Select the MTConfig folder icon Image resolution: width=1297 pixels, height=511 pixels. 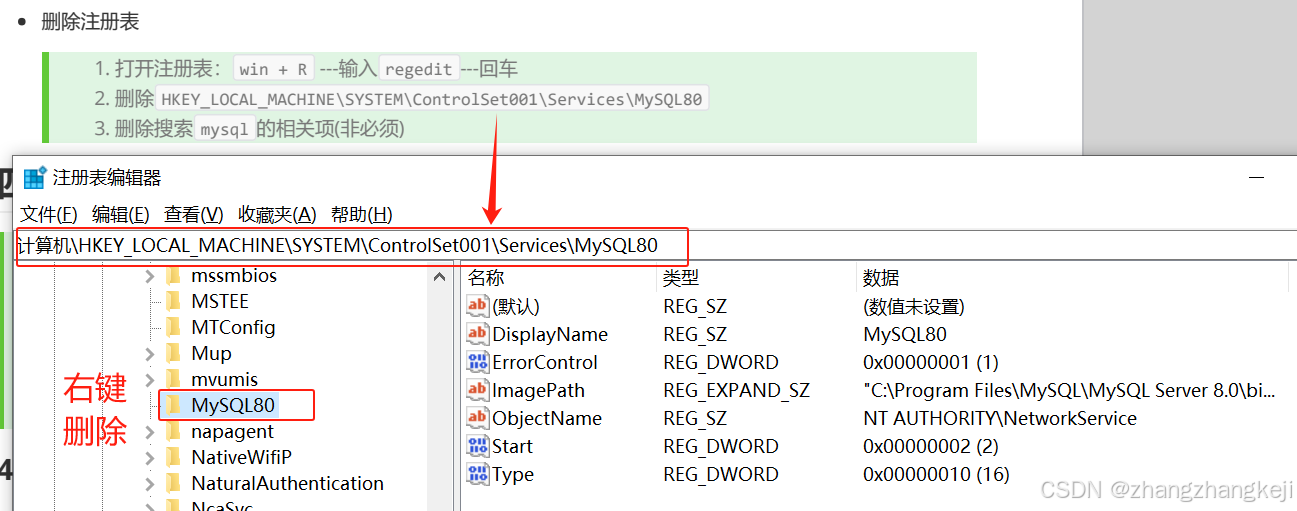tap(173, 327)
